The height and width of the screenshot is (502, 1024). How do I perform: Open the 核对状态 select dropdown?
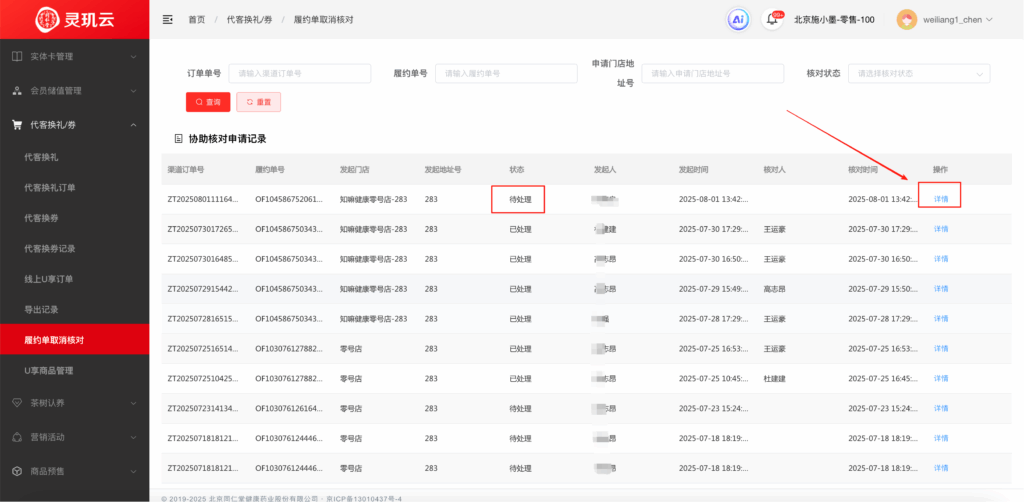pos(917,73)
